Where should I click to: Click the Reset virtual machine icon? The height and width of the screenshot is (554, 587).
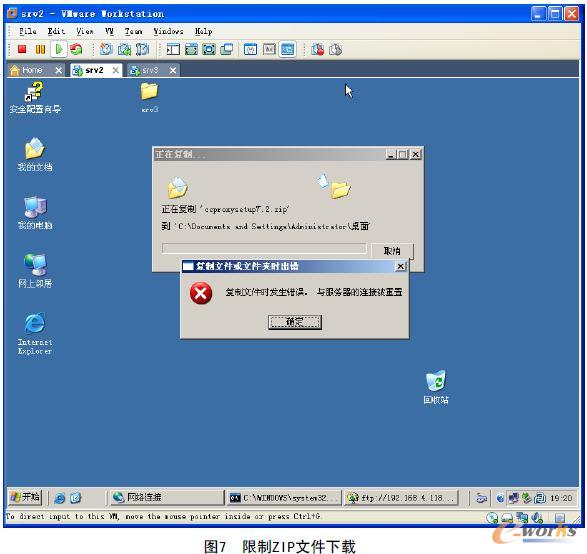point(76,49)
